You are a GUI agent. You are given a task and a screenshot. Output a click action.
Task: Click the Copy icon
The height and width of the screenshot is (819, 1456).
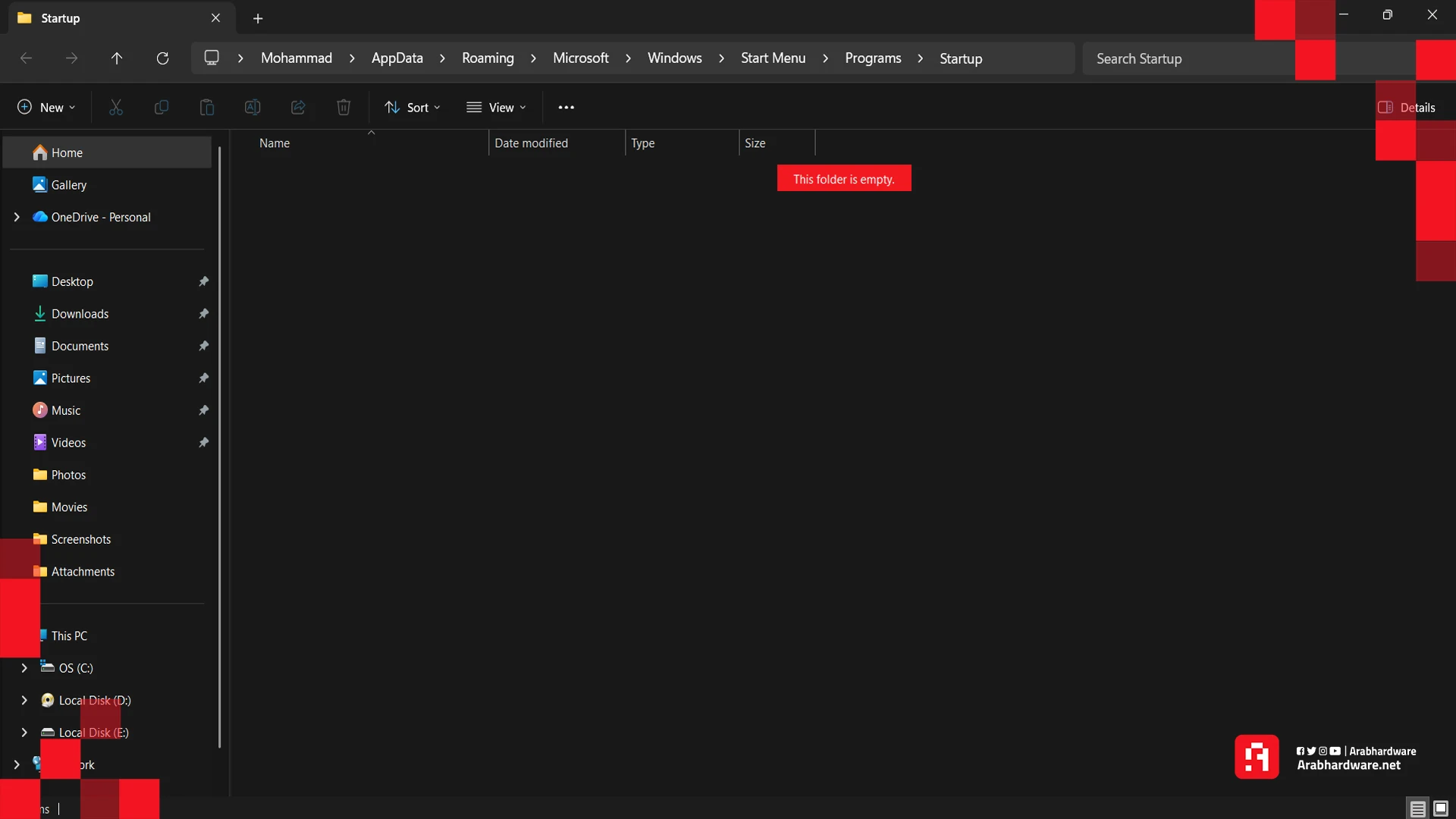click(x=162, y=107)
